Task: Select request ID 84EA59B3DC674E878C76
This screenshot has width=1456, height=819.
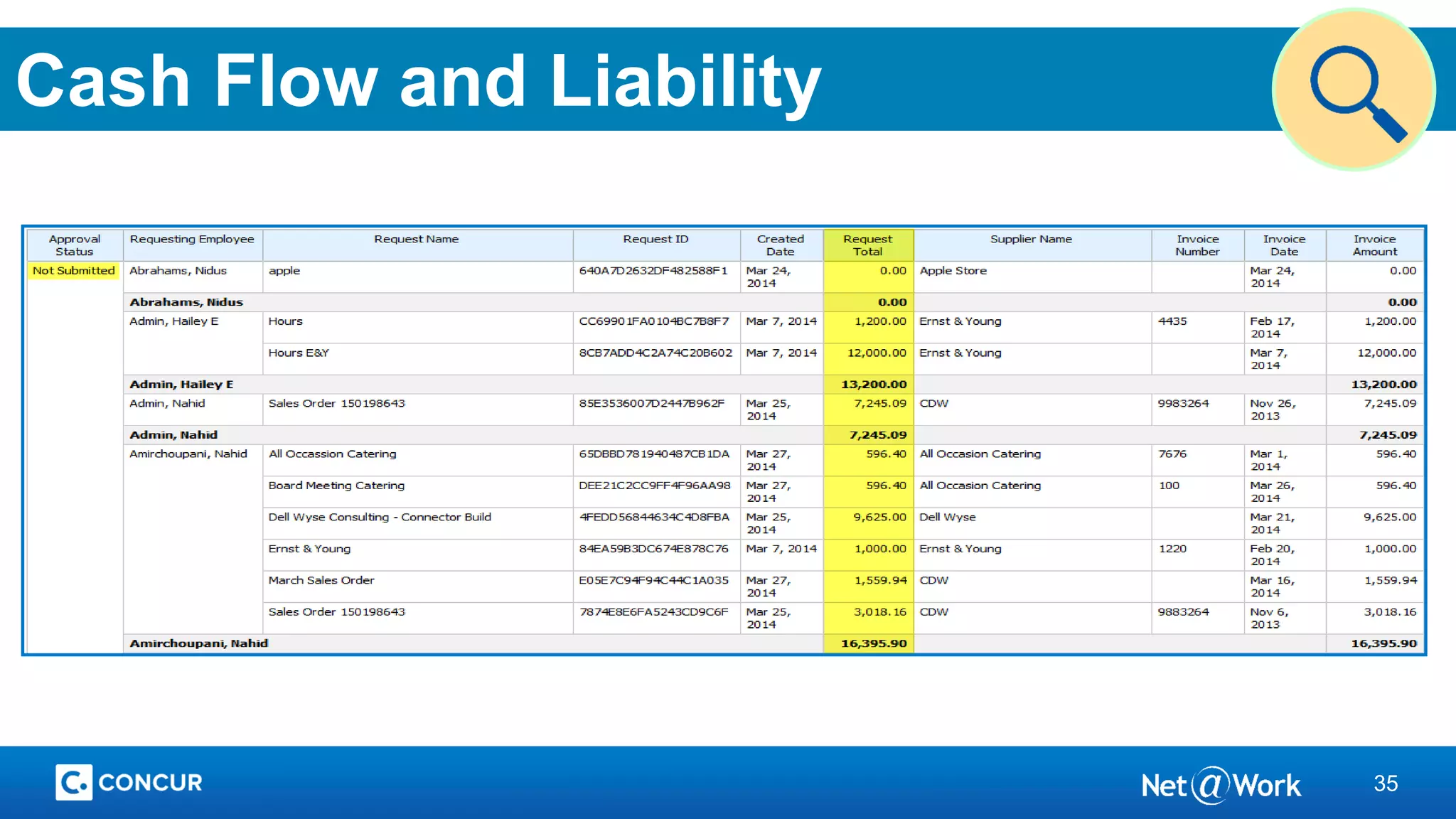Action: coord(653,549)
